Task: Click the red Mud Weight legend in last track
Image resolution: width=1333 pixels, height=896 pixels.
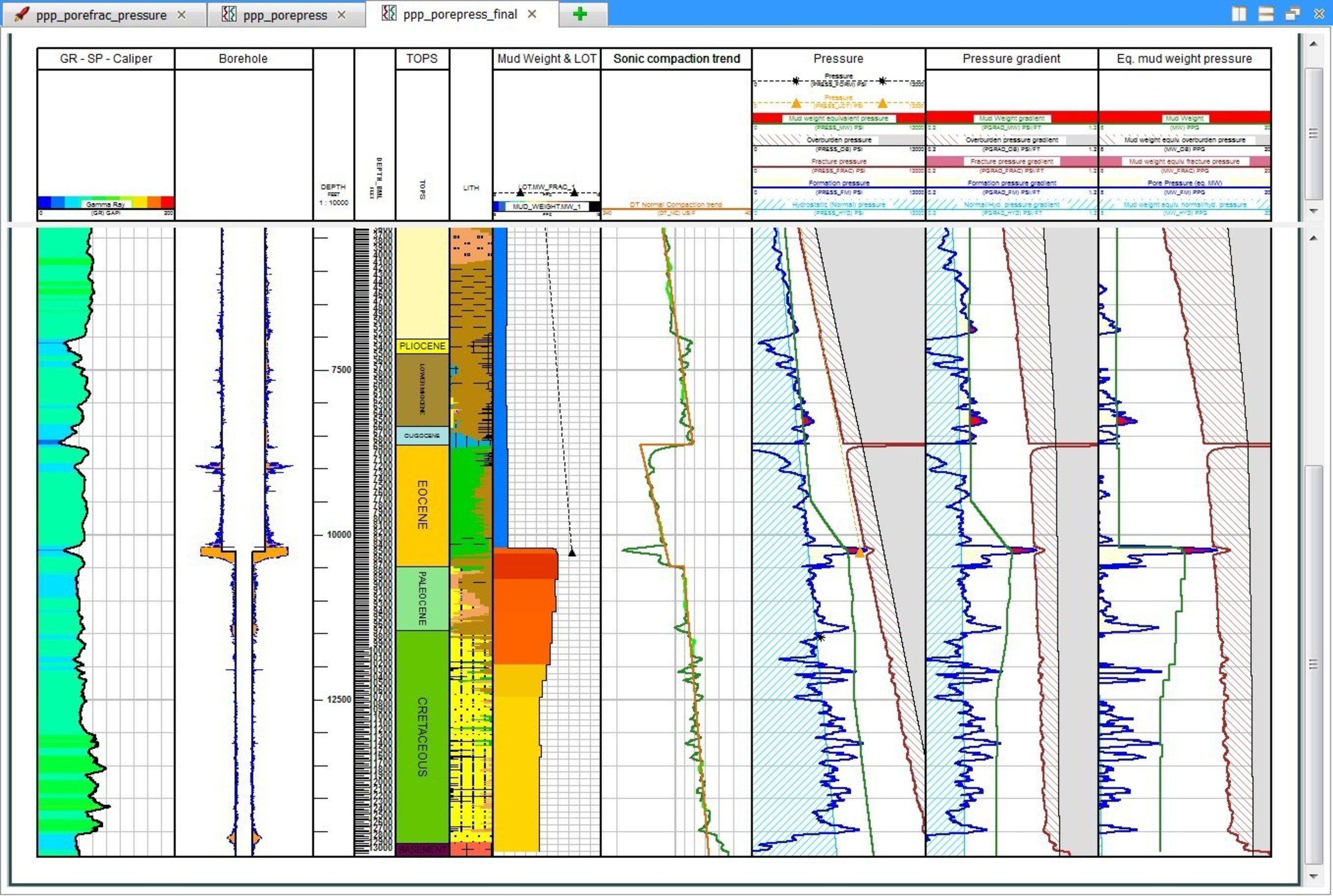Action: pos(1184,118)
